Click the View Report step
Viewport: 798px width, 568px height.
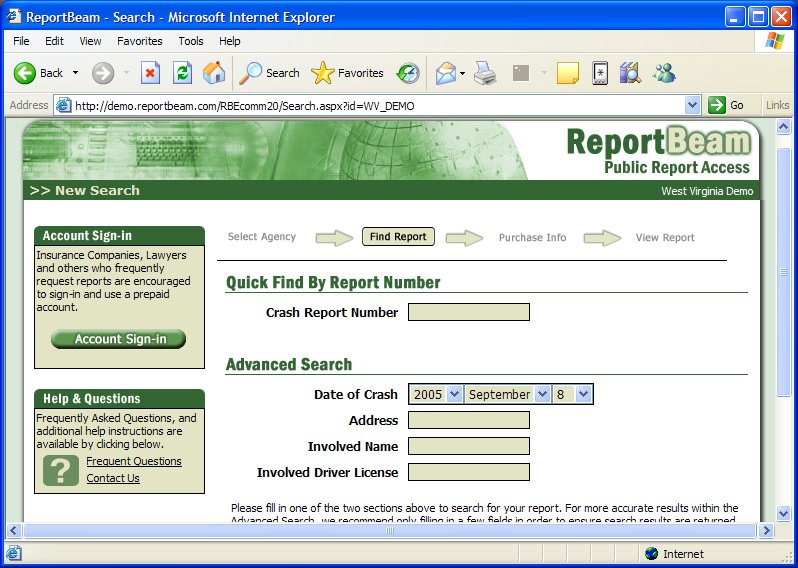coord(665,238)
